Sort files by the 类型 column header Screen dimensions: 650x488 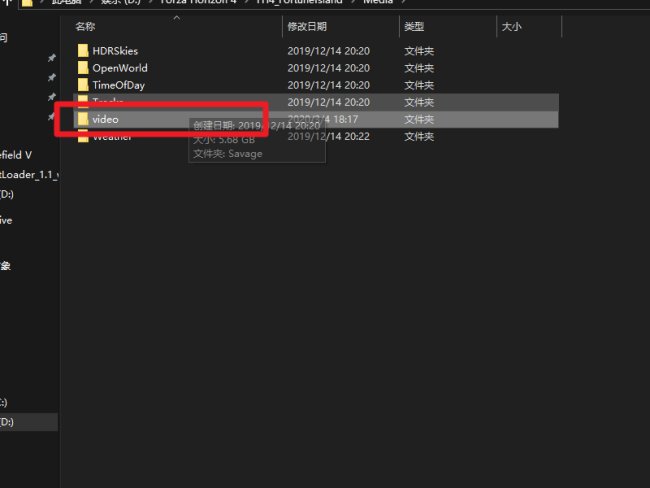tap(413, 27)
